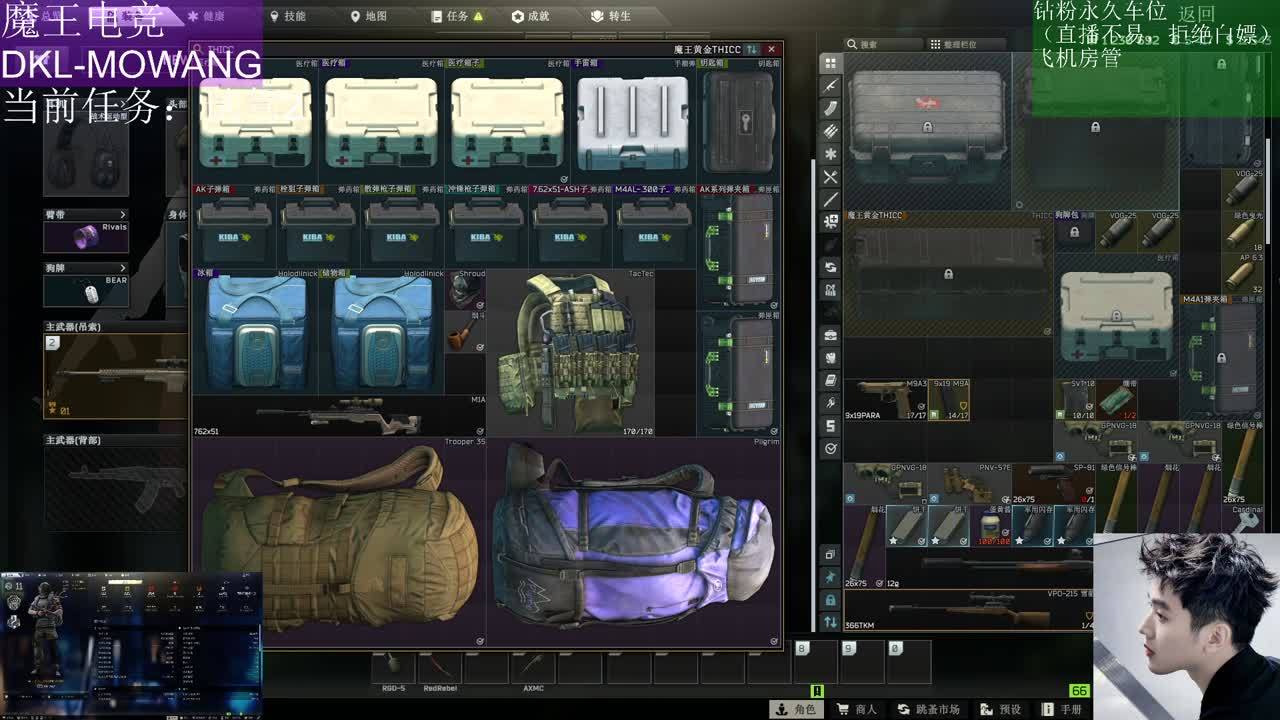Open 商人 (Traders) from the bottom bar
This screenshot has height=720, width=1280.
[856, 709]
